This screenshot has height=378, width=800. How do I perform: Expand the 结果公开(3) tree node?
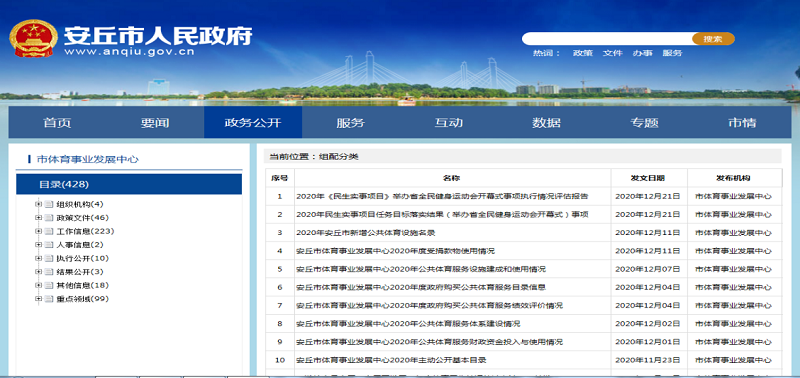pyautogui.click(x=38, y=272)
